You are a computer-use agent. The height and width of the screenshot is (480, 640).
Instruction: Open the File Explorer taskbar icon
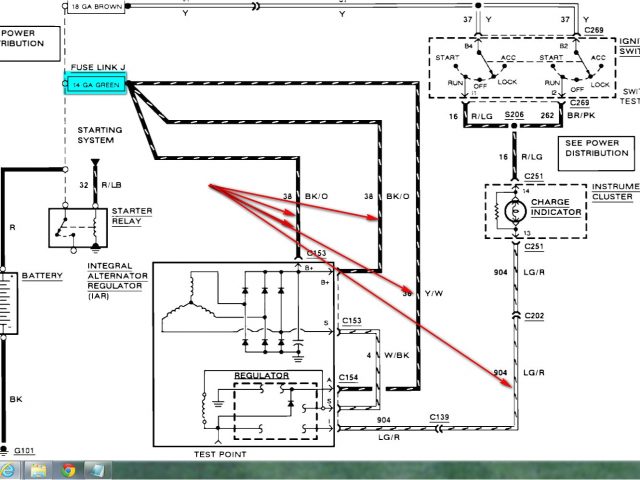[40, 469]
